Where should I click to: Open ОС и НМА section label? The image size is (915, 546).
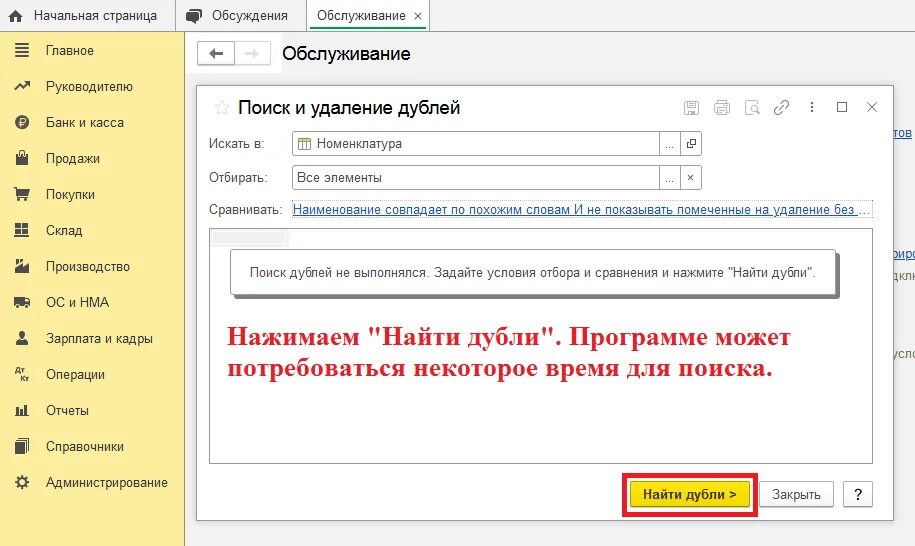point(78,302)
